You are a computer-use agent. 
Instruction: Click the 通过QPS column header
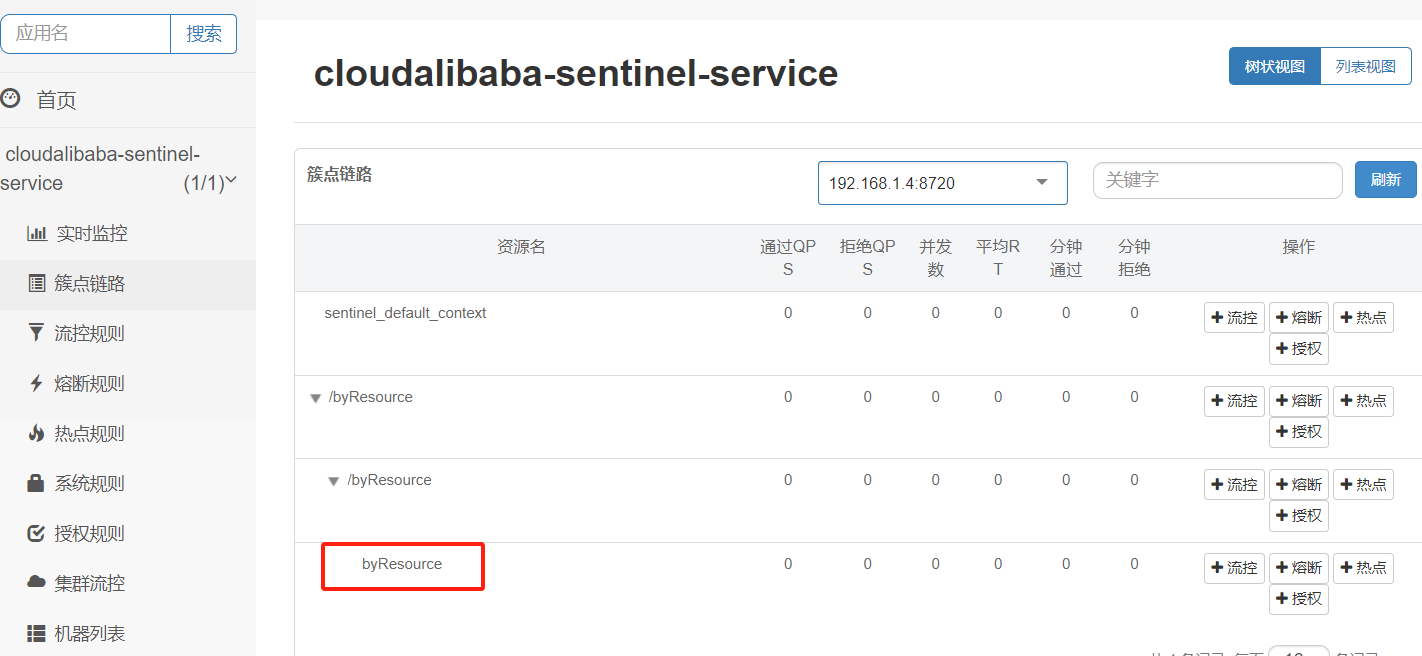(788, 258)
